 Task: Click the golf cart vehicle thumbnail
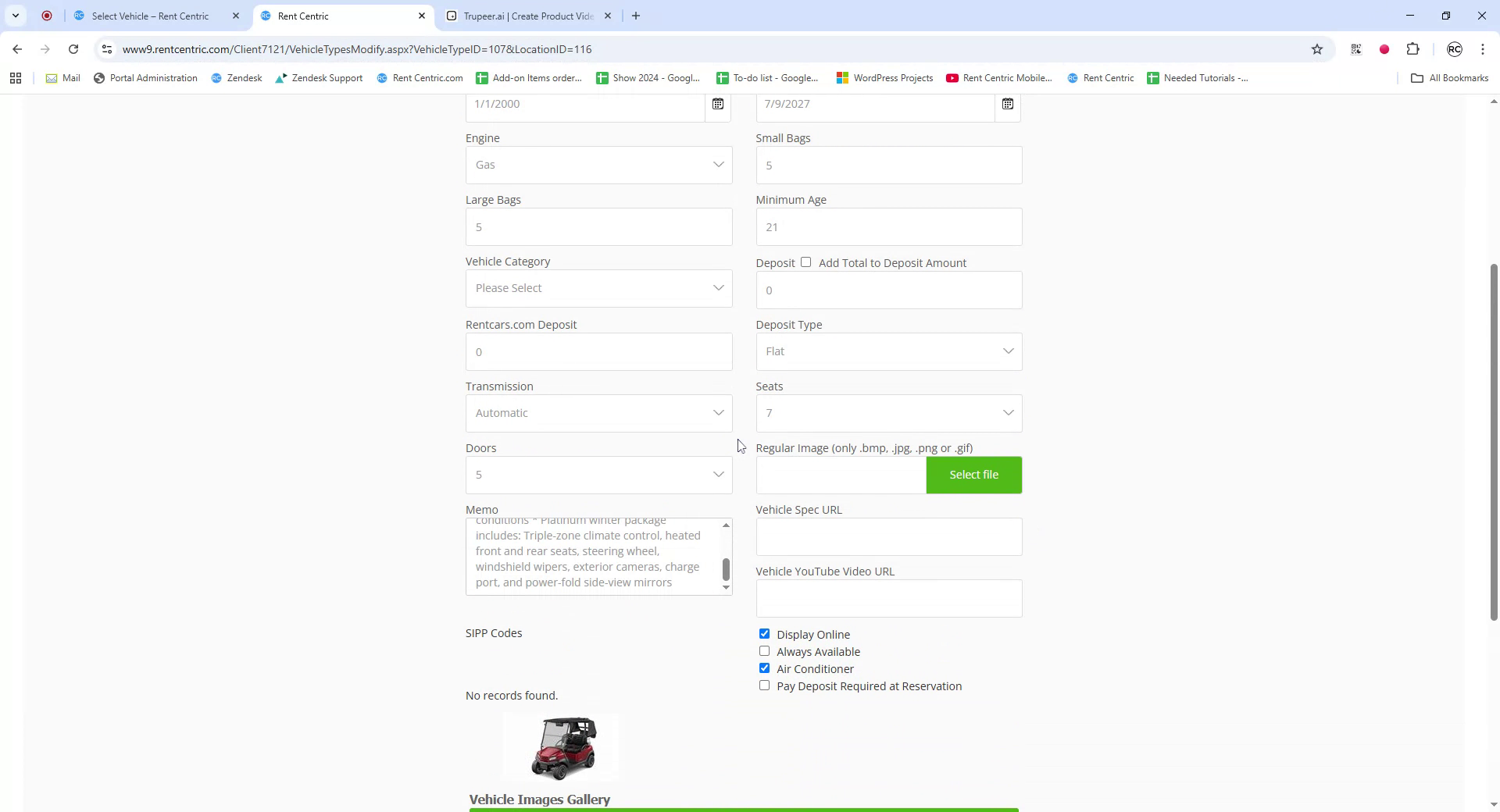click(561, 746)
